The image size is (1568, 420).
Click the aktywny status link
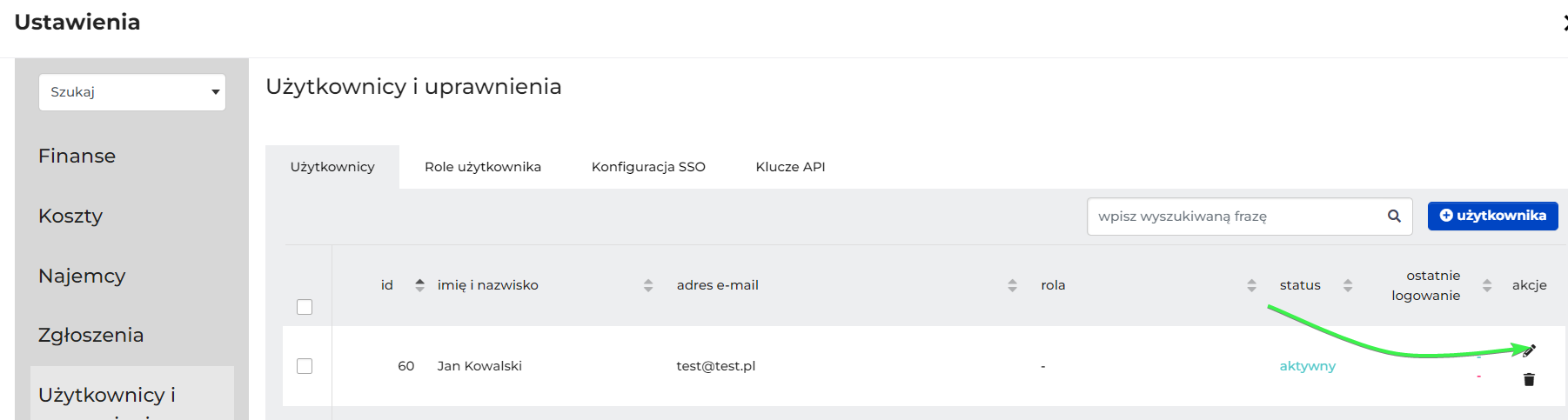pos(1307,366)
